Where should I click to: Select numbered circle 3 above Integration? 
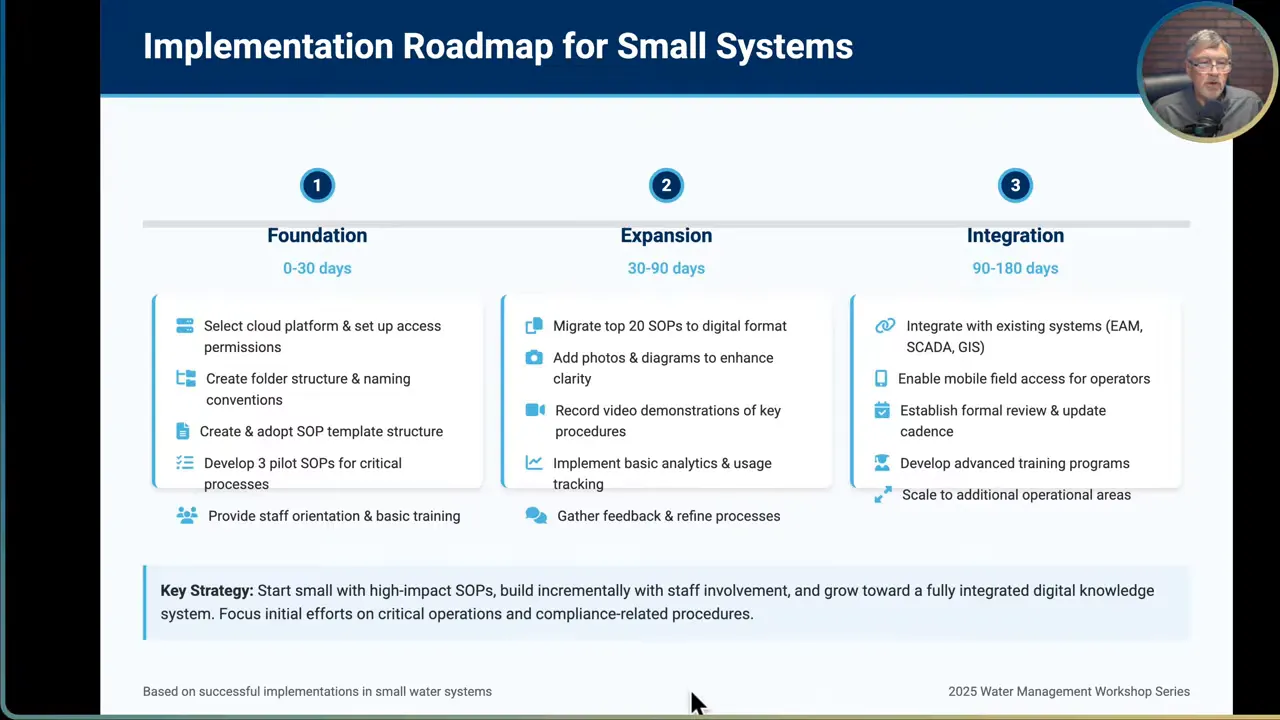tap(1015, 185)
